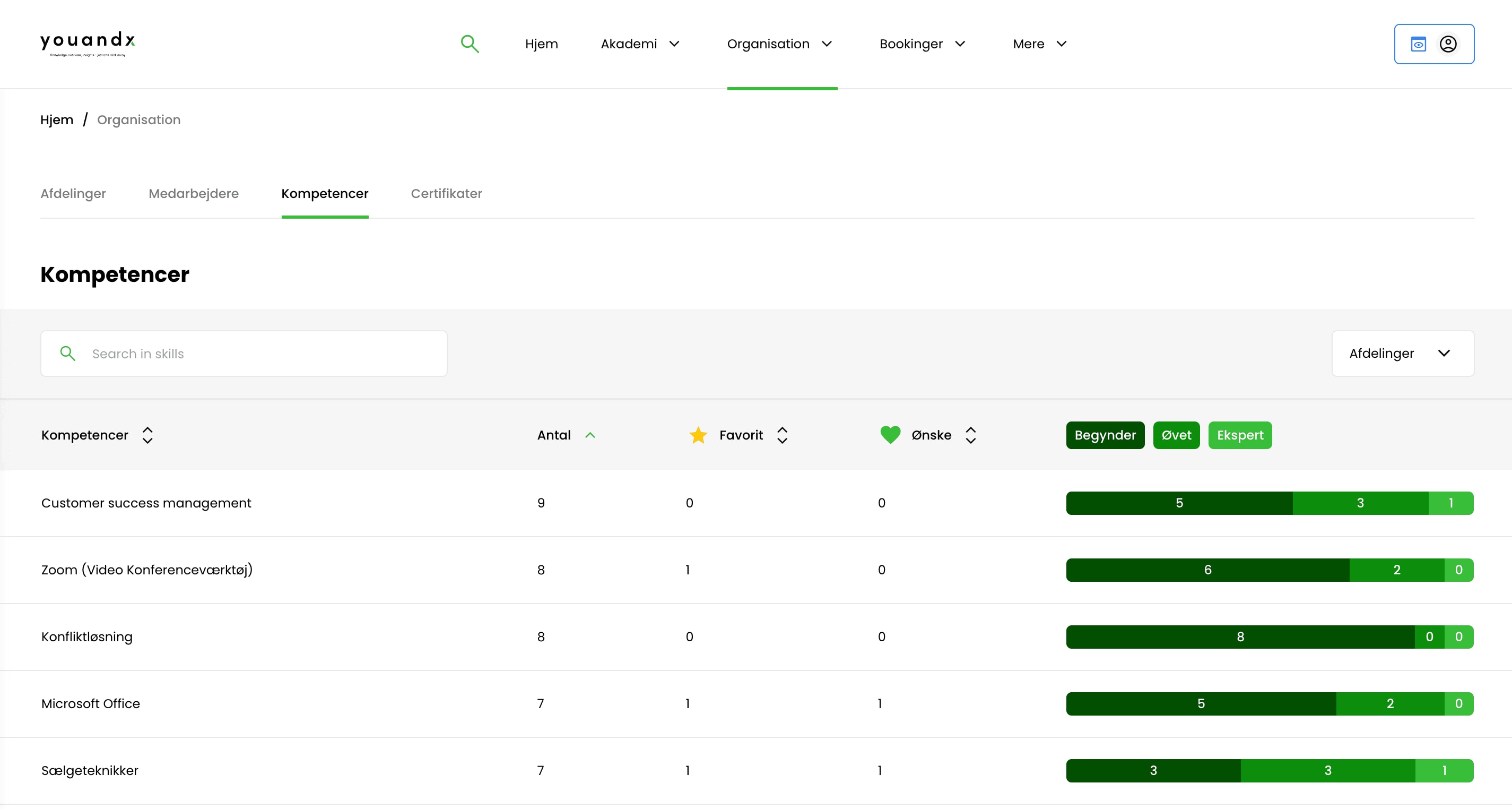Click the Øvet level badge

point(1176,435)
